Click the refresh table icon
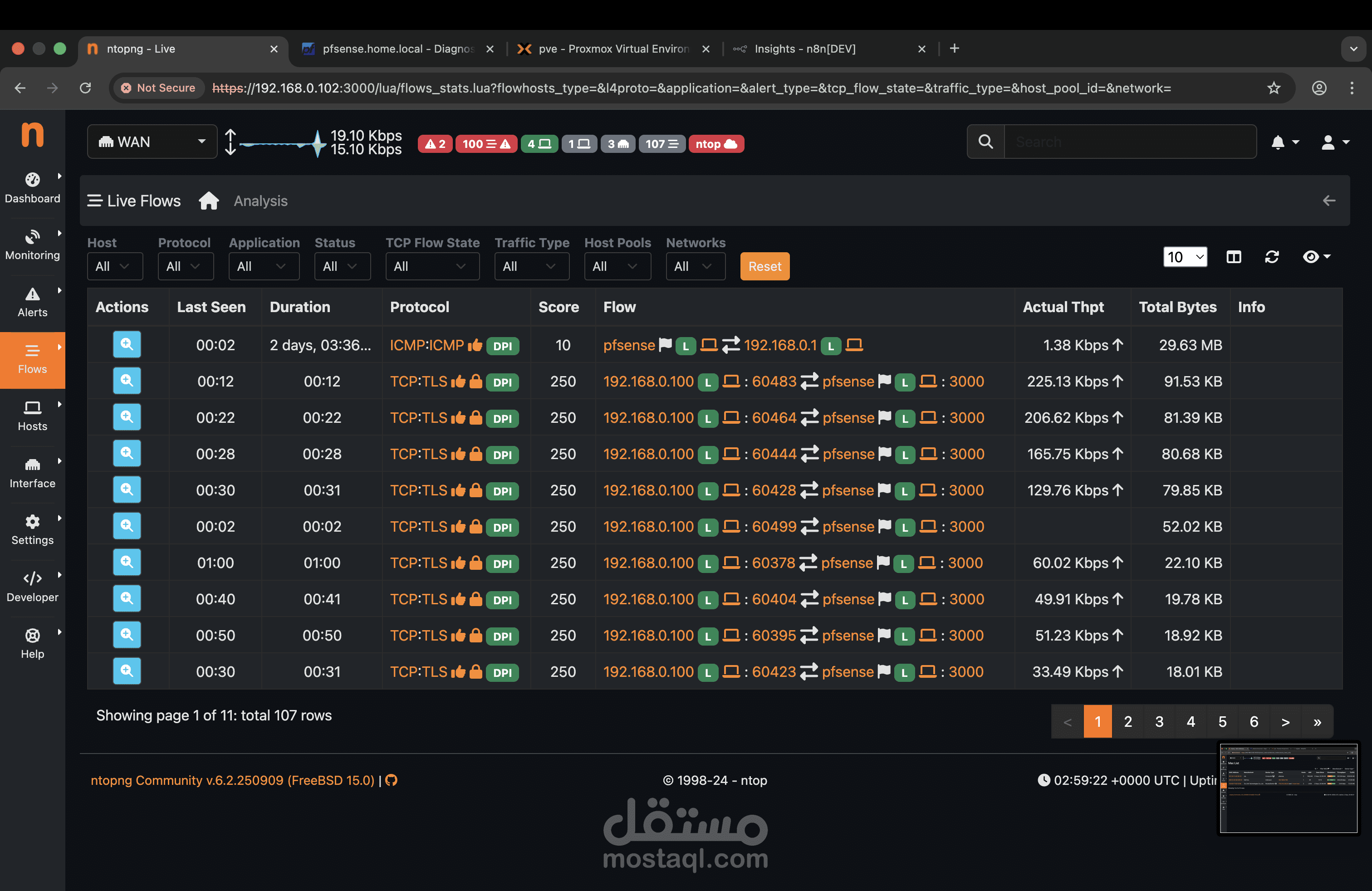 (1272, 257)
